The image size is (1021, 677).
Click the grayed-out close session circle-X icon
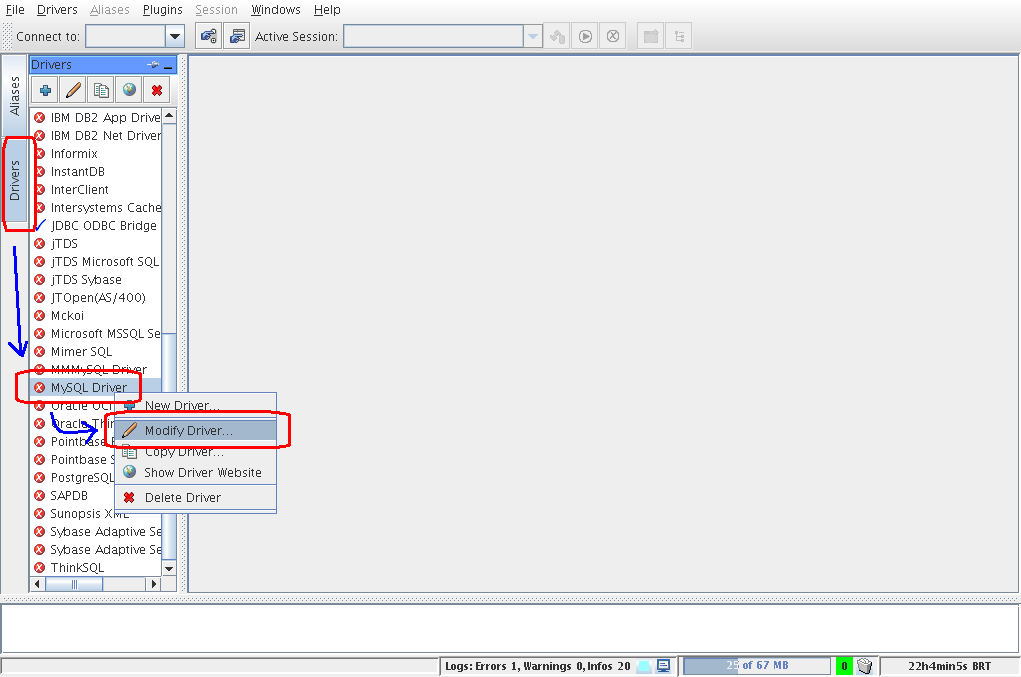pyautogui.click(x=613, y=36)
